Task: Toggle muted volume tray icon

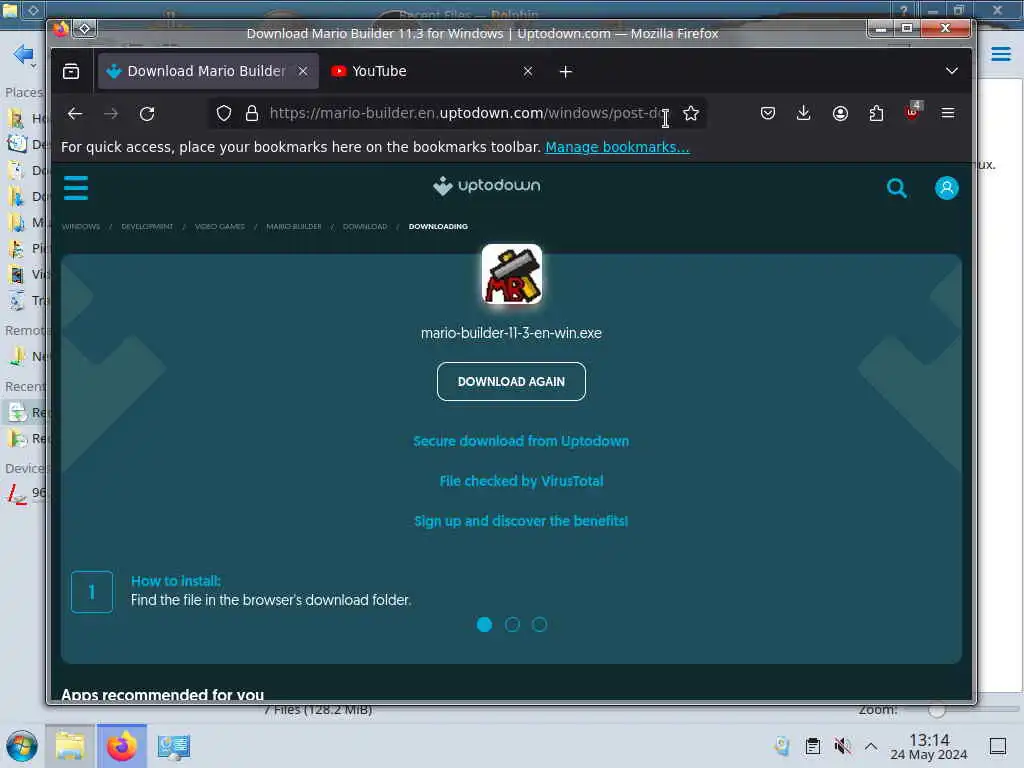Action: 842,746
